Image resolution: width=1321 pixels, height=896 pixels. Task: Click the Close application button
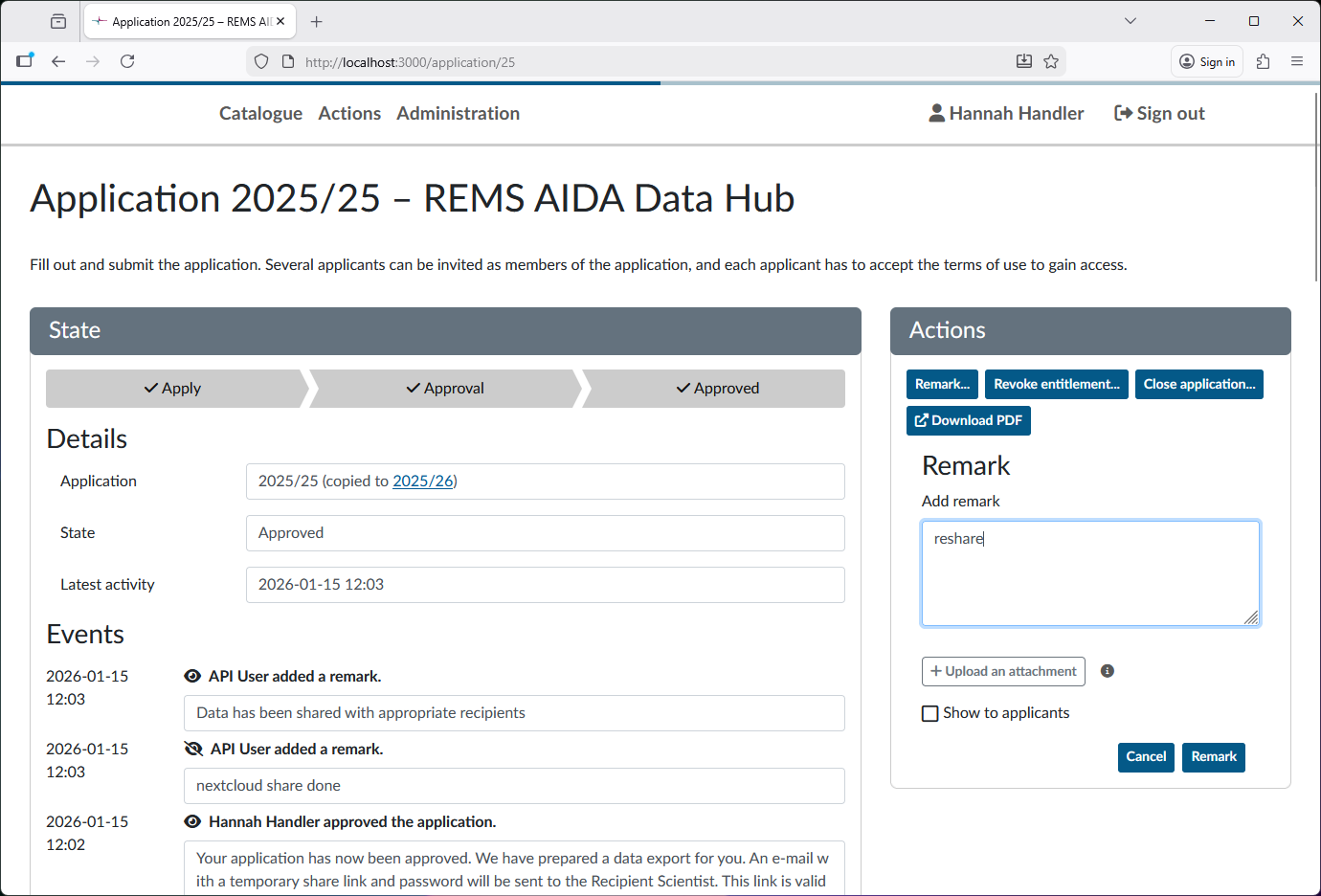pyautogui.click(x=1198, y=384)
